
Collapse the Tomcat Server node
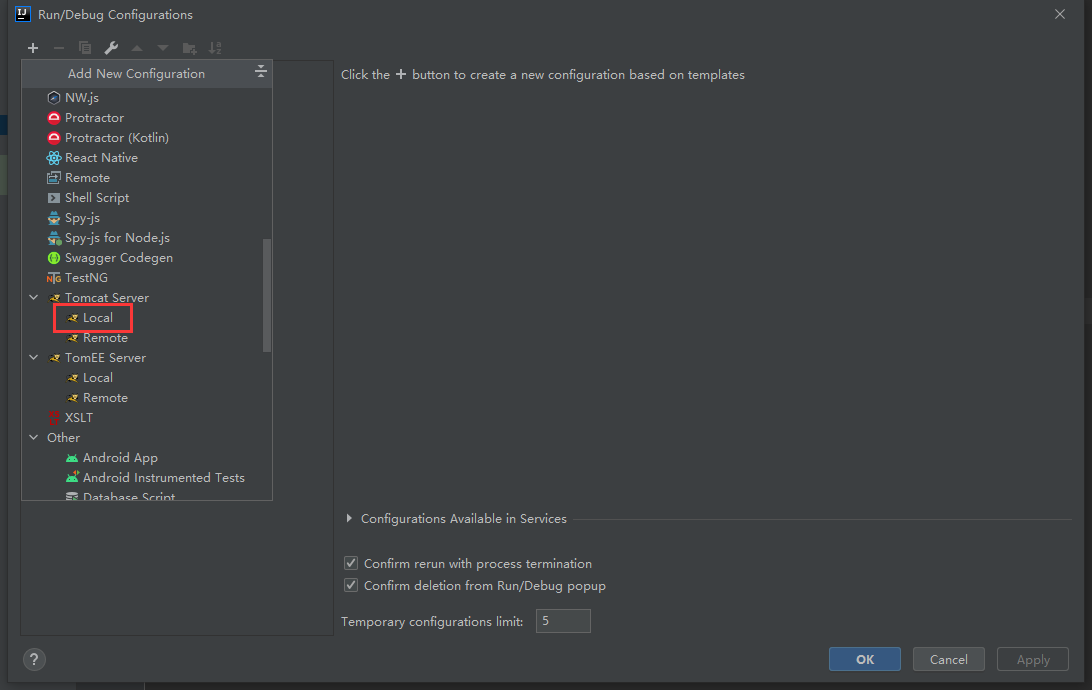tap(33, 297)
